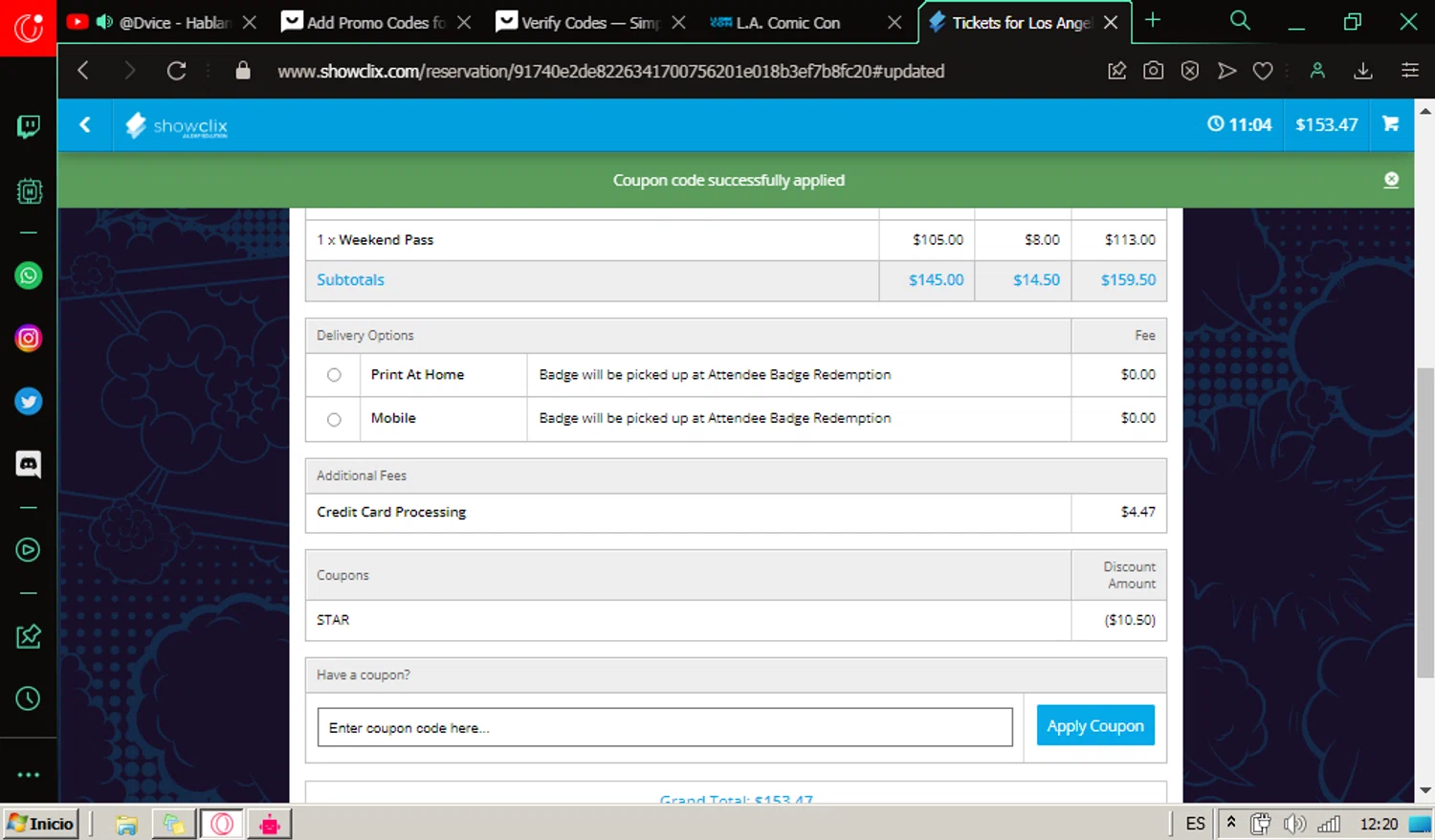
Task: Select Tickets for Los Angeles tab
Action: pyautogui.click(x=1021, y=22)
